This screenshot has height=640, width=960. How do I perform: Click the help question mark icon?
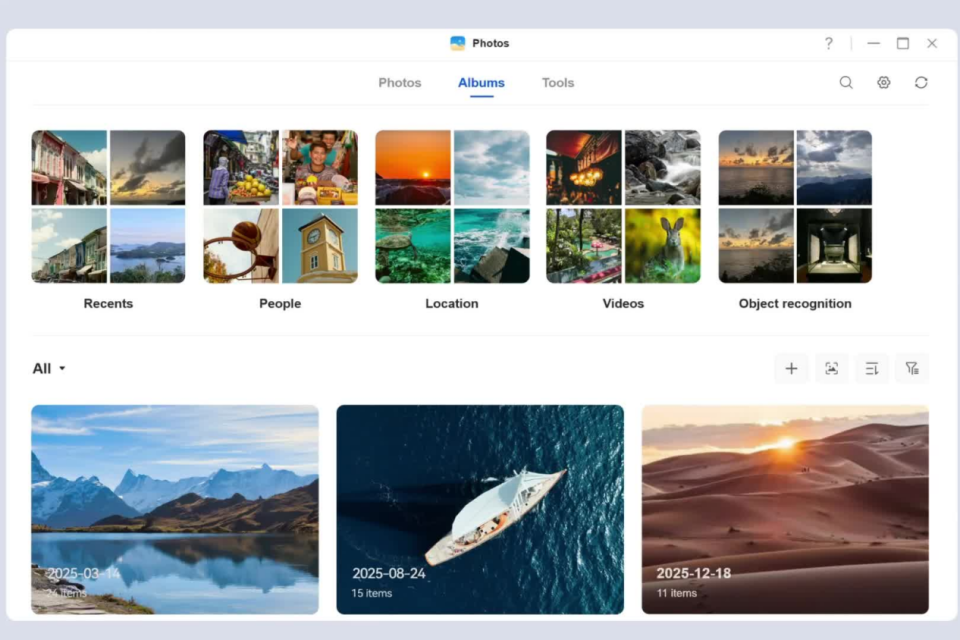click(x=828, y=43)
